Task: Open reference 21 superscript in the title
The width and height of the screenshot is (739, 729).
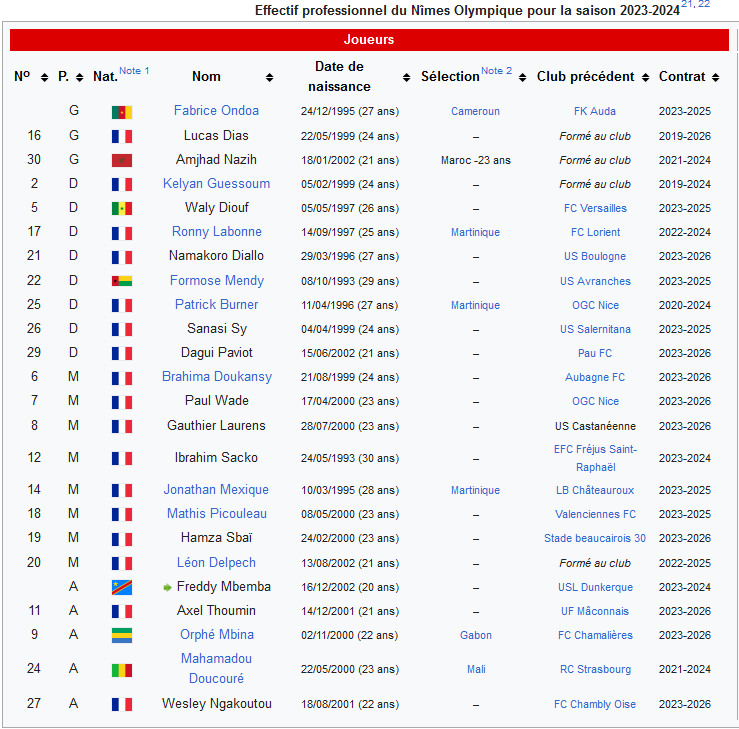Action: [x=687, y=5]
